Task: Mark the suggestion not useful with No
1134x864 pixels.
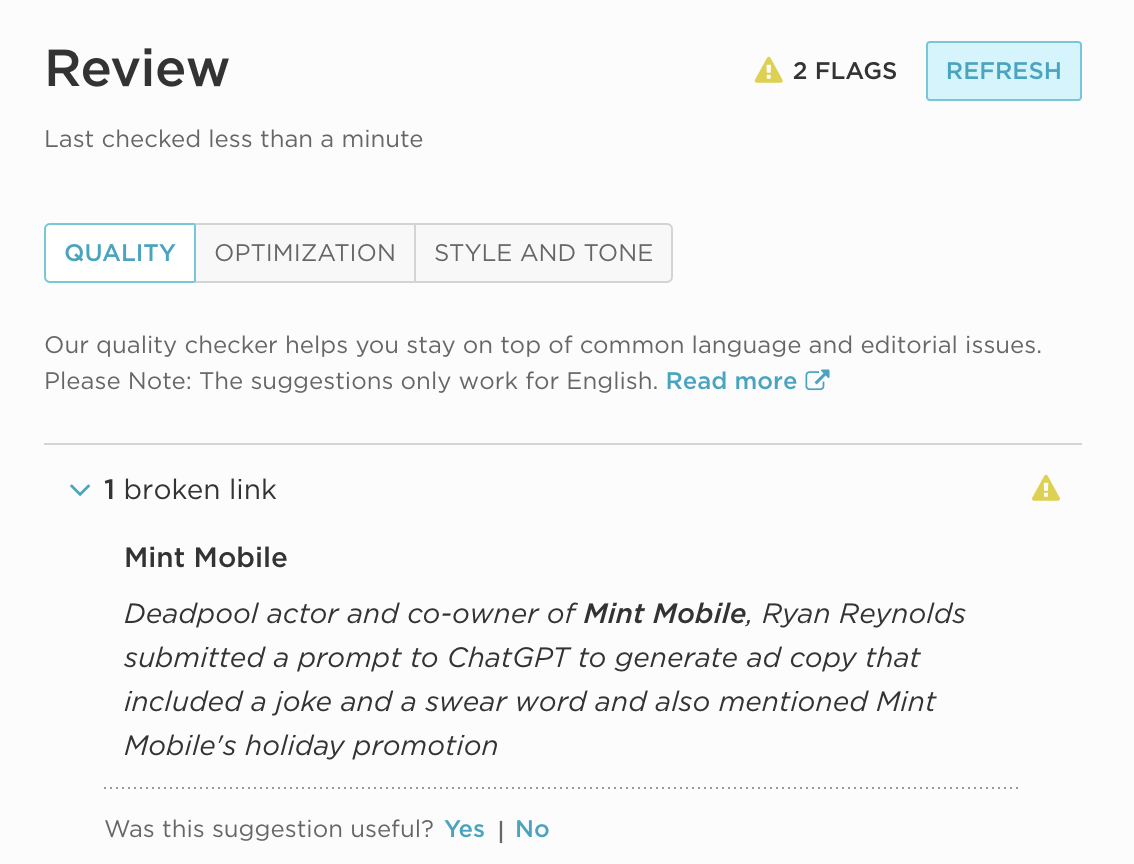Action: point(531,829)
